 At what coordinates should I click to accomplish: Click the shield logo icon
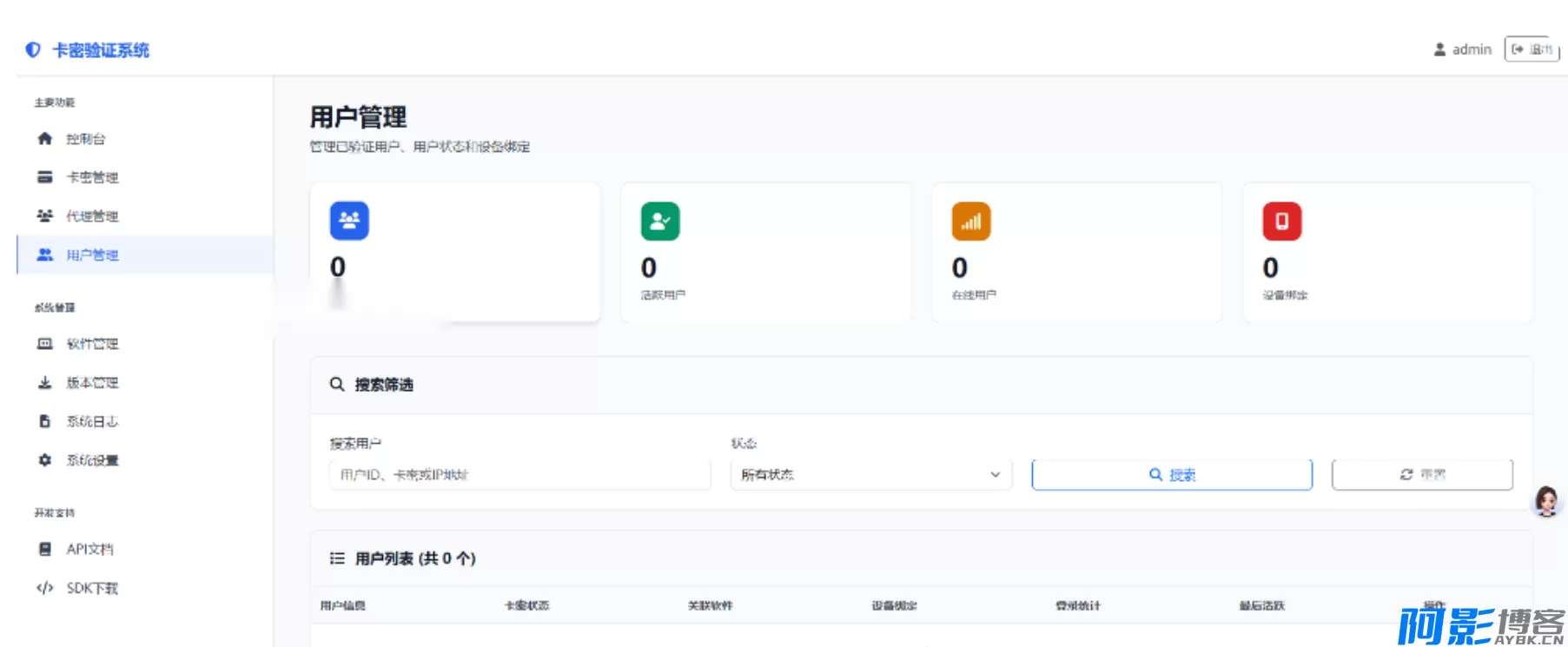(x=33, y=50)
